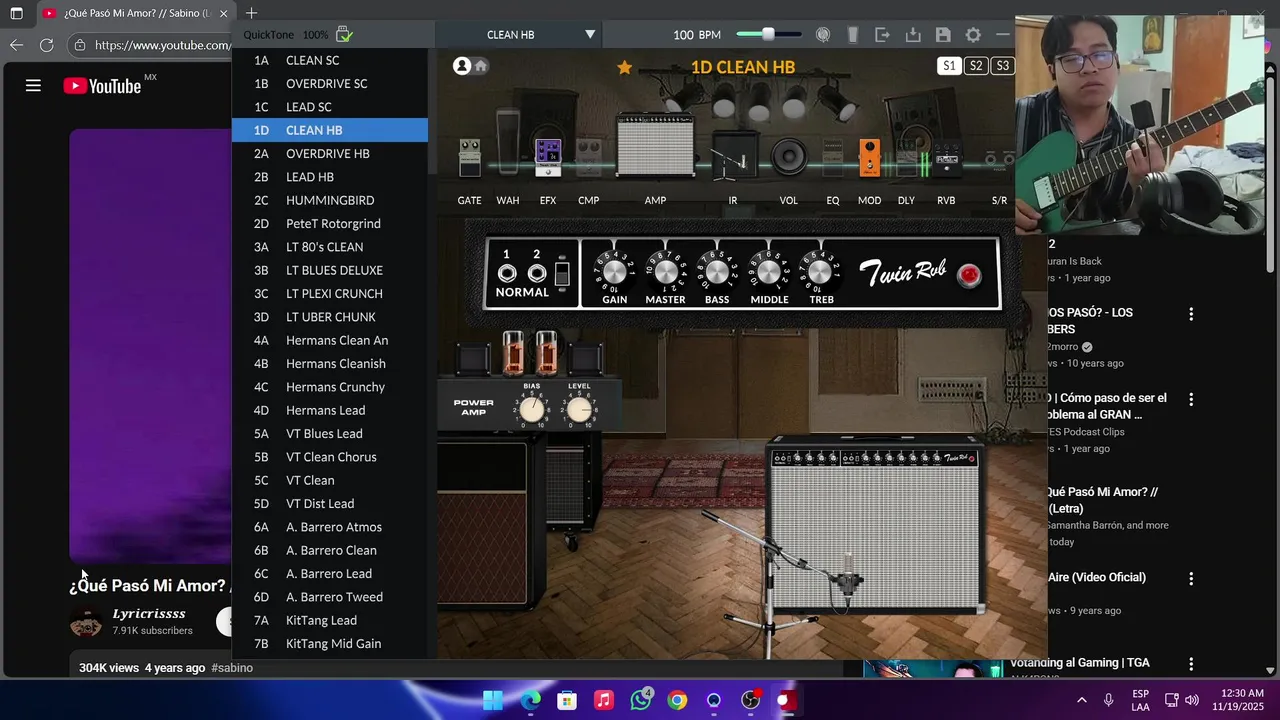Viewport: 1280px width, 720px height.
Task: Adjust the top bar volume slider
Action: [x=768, y=35]
